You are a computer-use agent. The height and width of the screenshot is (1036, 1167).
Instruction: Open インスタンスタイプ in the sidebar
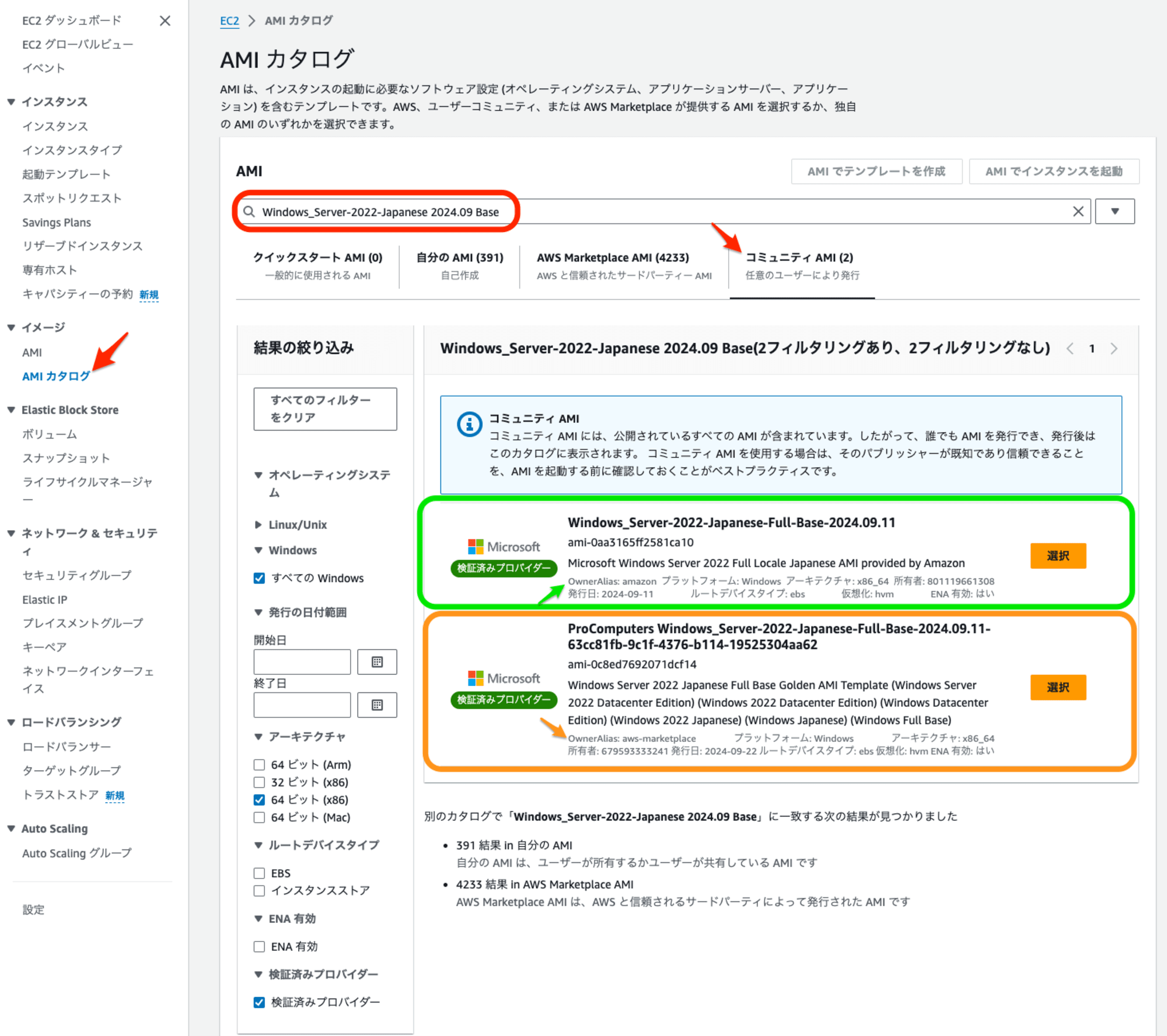pyautogui.click(x=72, y=150)
